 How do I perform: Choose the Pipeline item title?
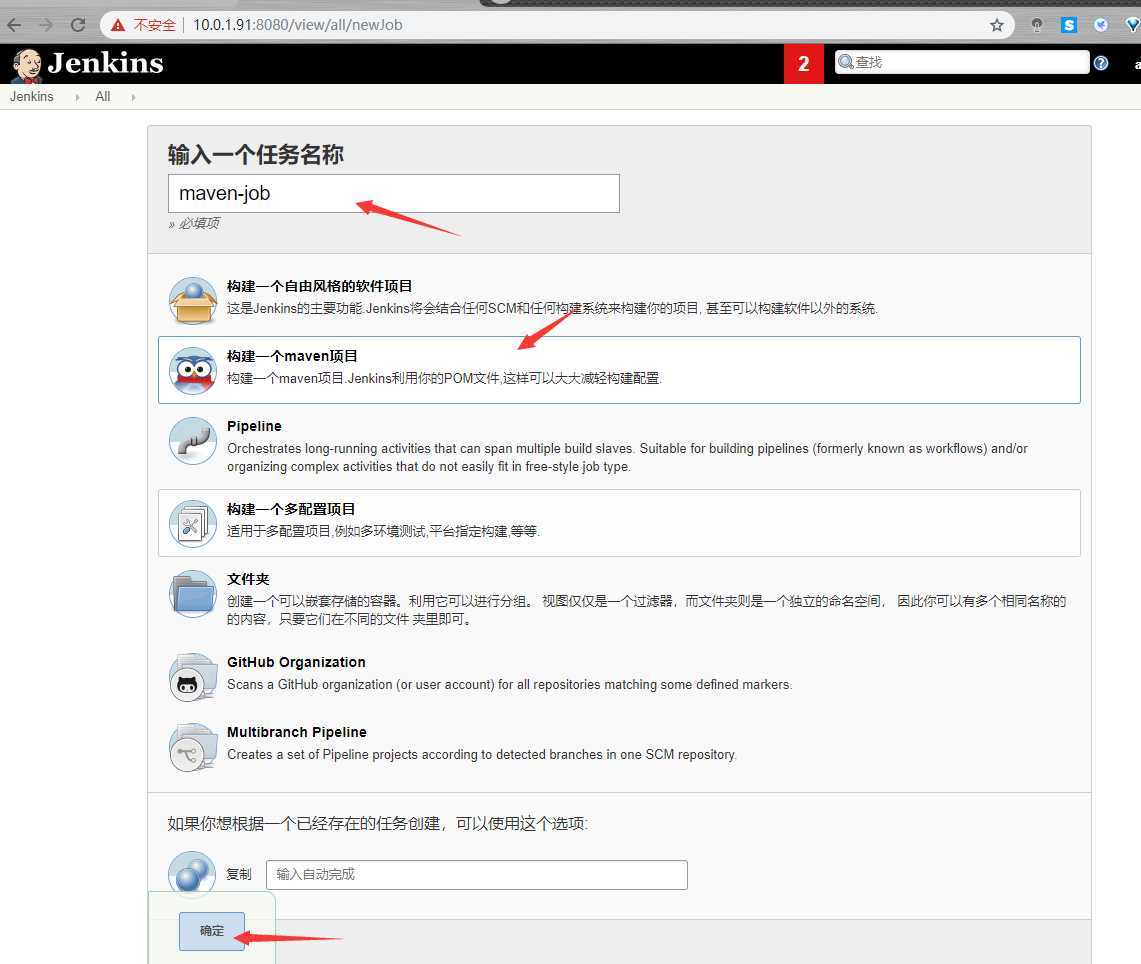(x=254, y=426)
